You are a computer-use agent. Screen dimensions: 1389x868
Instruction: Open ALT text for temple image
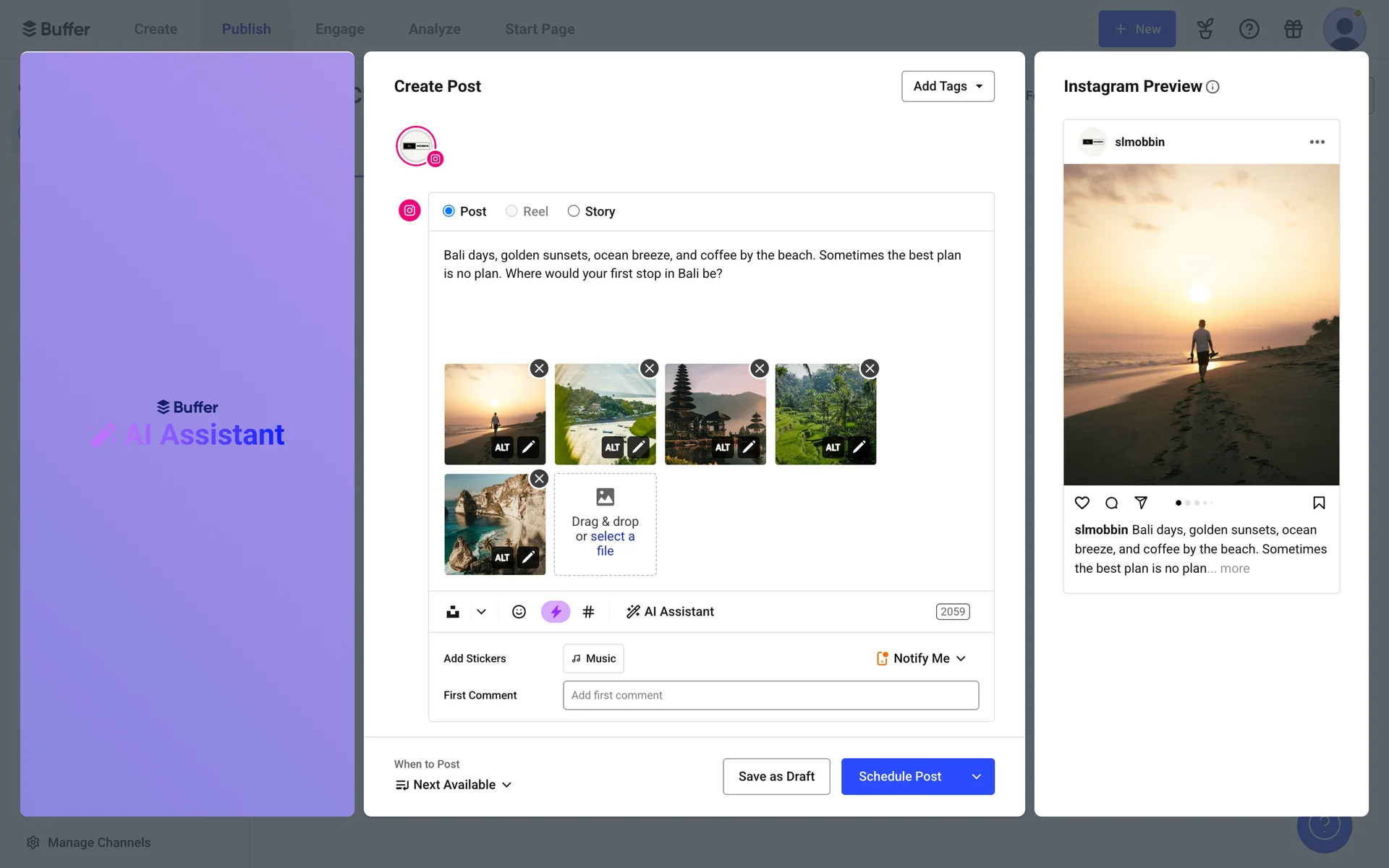[x=722, y=447]
